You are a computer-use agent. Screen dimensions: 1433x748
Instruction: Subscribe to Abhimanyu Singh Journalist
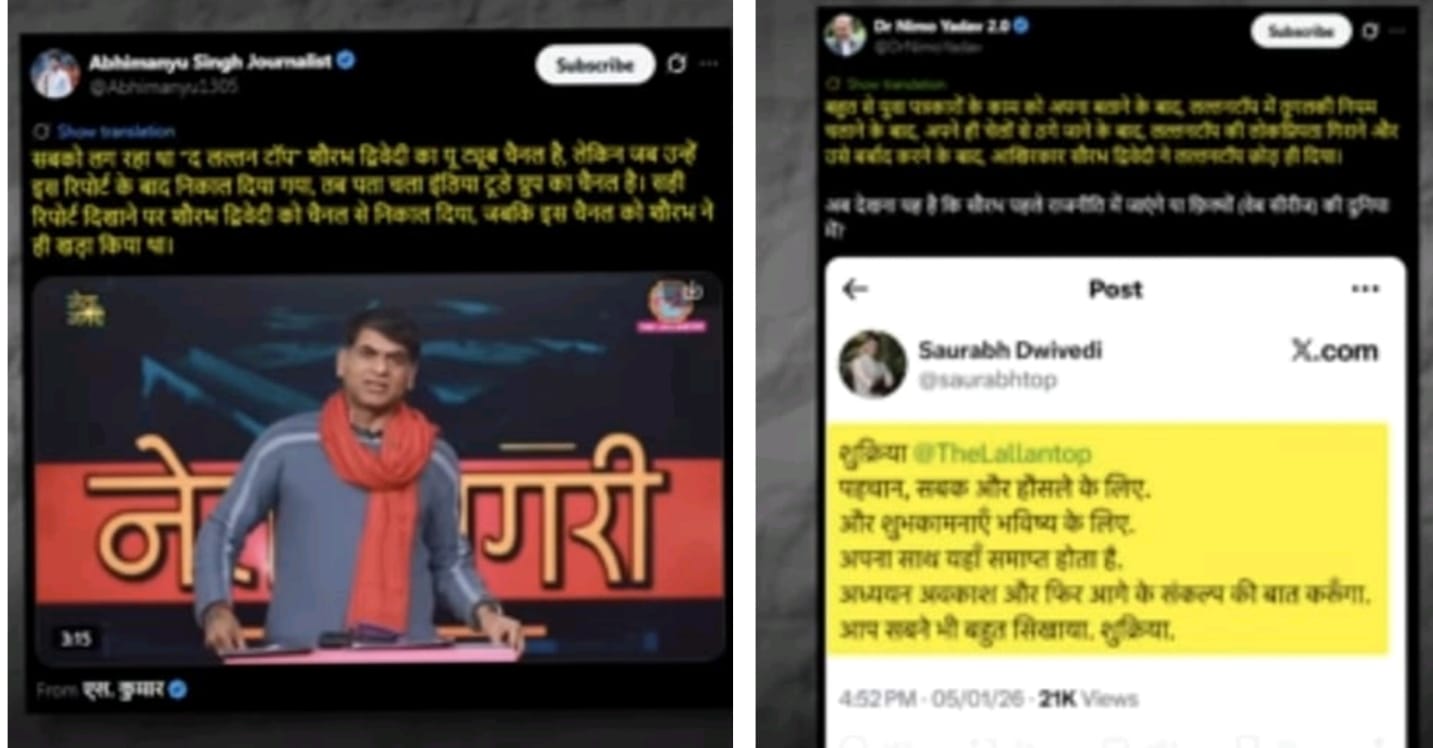(595, 65)
